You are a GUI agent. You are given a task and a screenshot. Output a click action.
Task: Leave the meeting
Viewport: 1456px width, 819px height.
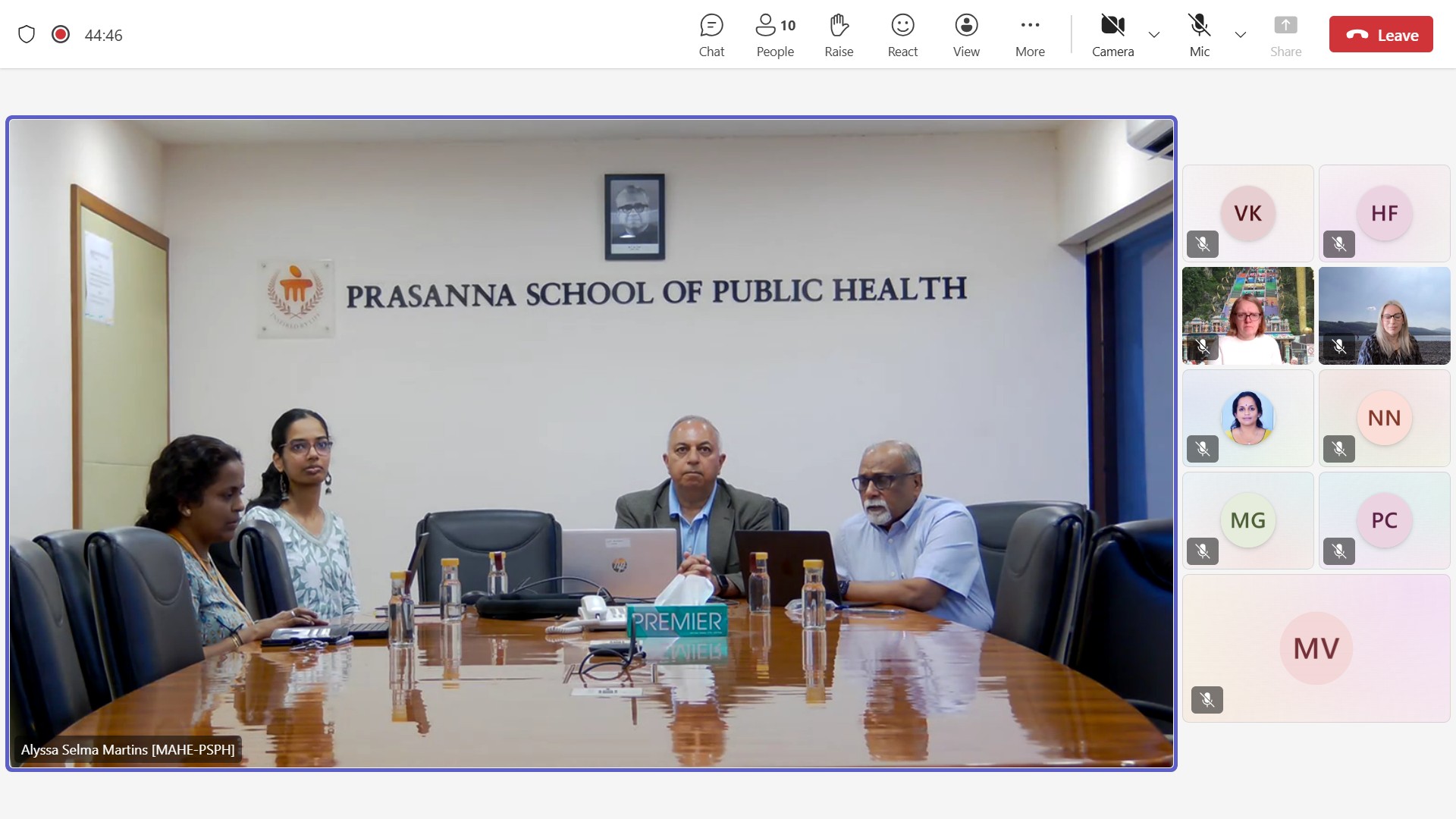[x=1380, y=35]
